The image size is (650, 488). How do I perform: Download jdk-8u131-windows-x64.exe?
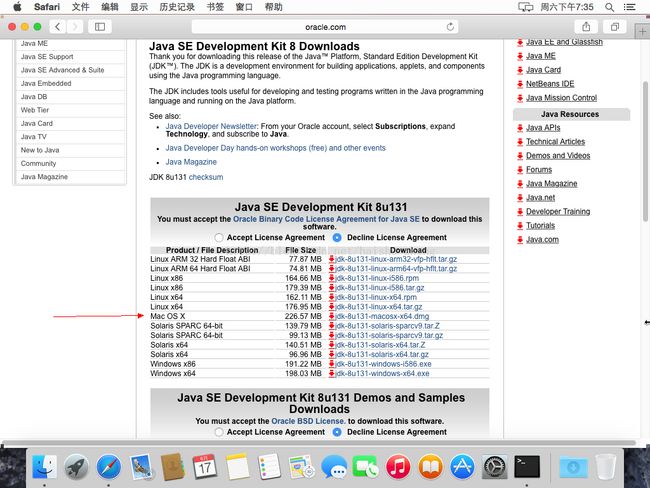coord(382,374)
